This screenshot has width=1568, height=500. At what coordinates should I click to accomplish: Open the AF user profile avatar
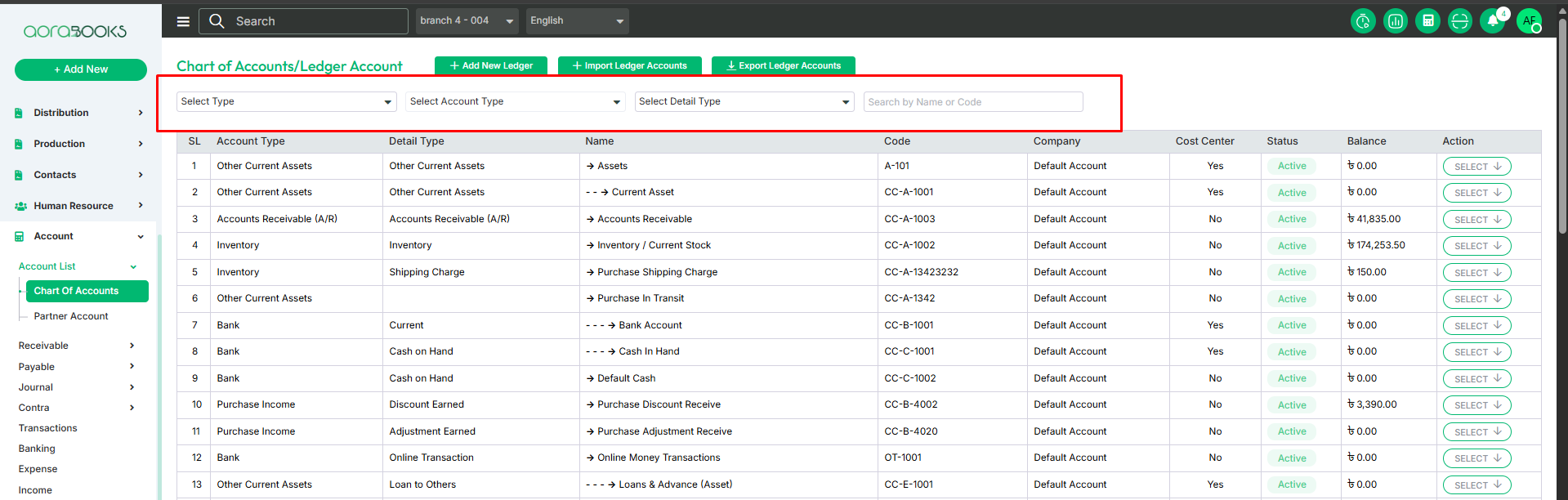[x=1529, y=21]
